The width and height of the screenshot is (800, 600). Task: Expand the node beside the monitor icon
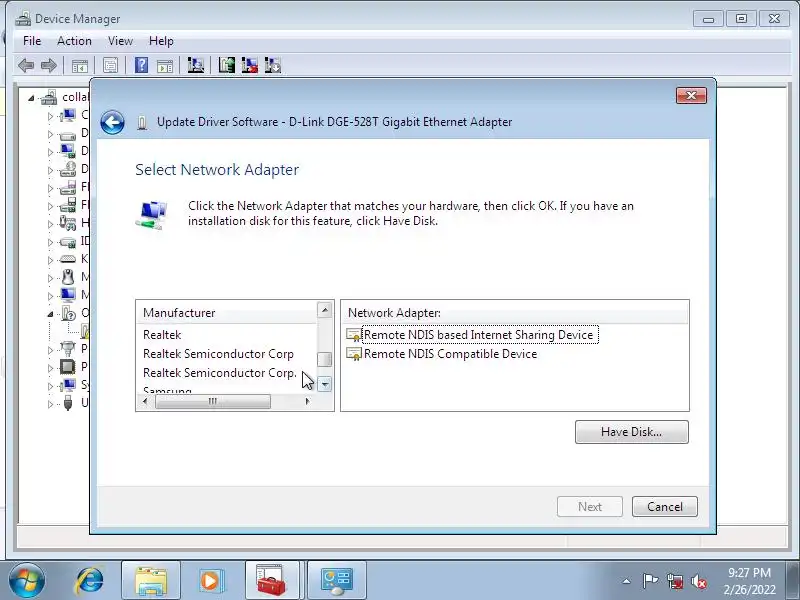[50, 296]
